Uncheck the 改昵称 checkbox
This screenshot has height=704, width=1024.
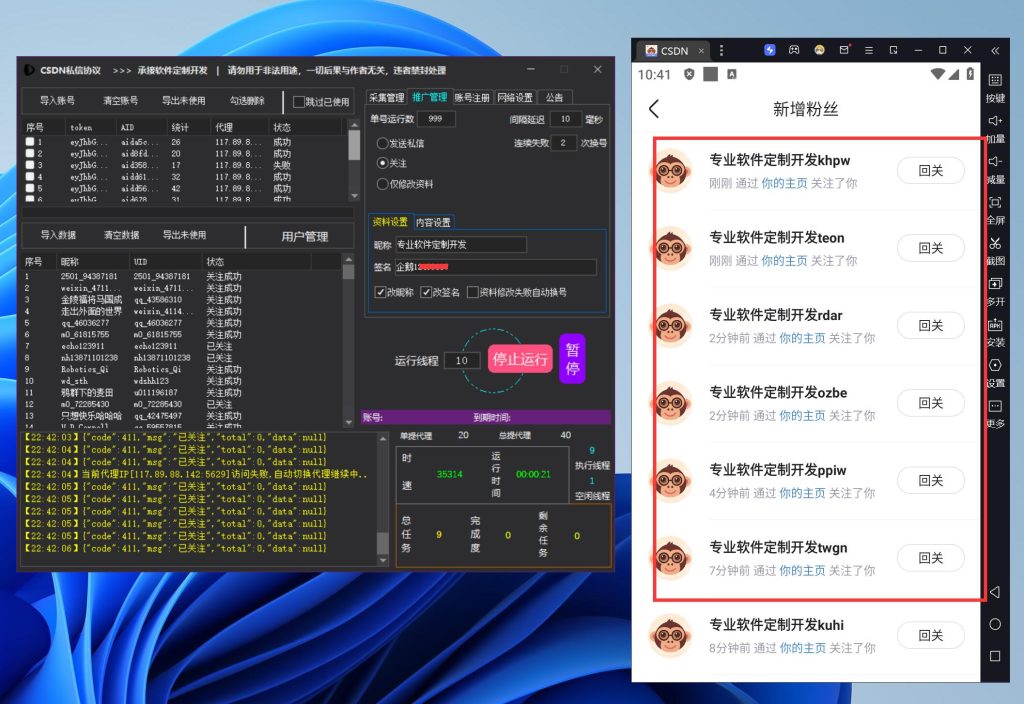380,292
